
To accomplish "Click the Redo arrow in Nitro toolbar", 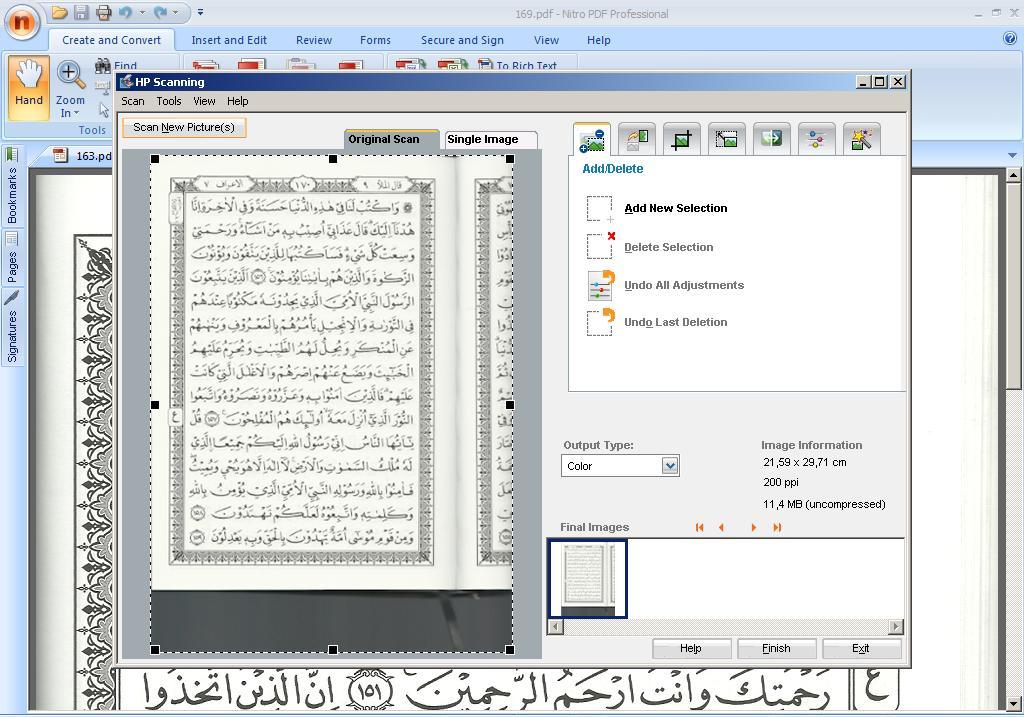I will pyautogui.click(x=160, y=12).
